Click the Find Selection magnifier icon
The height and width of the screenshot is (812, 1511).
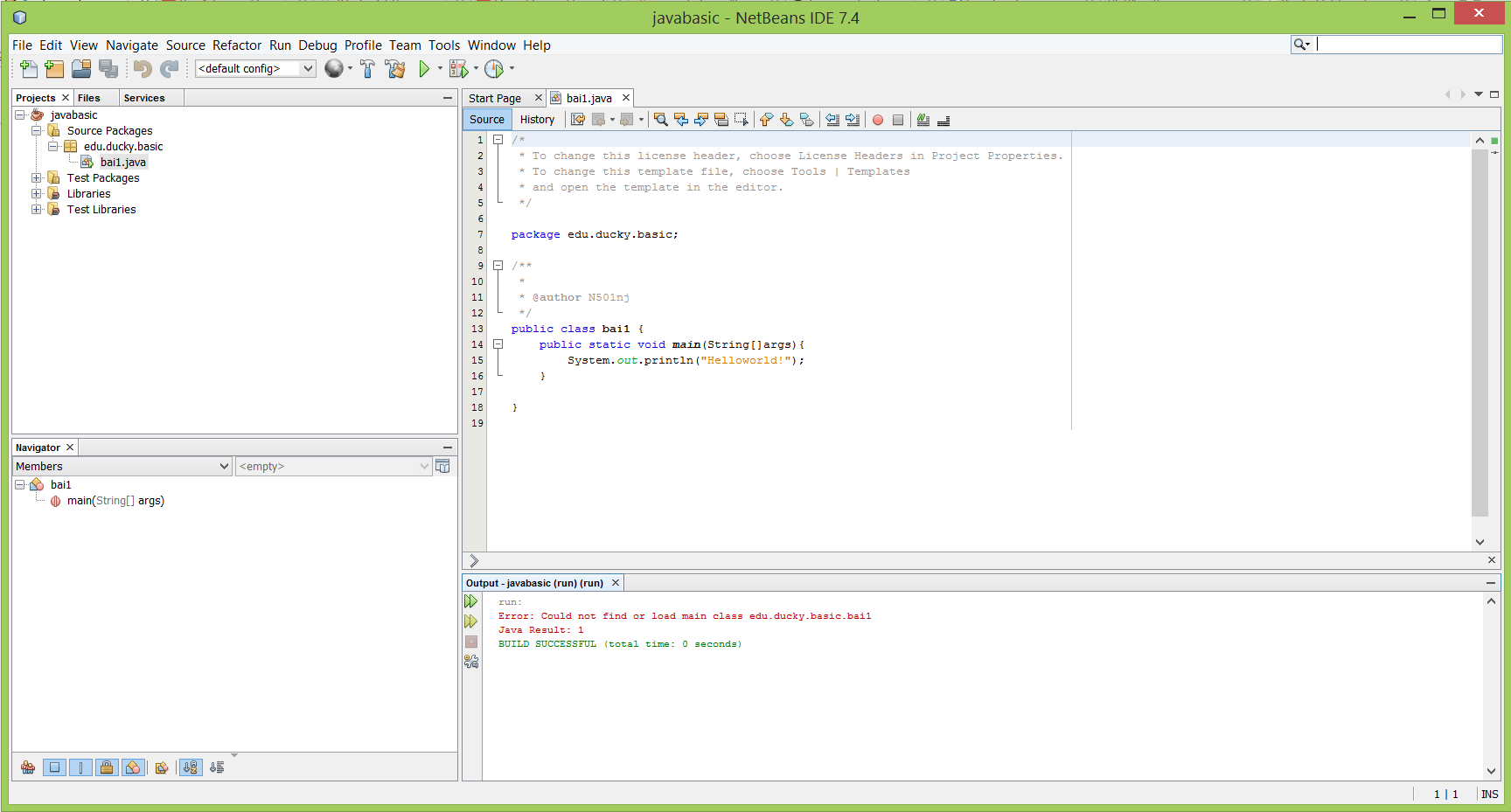click(661, 120)
